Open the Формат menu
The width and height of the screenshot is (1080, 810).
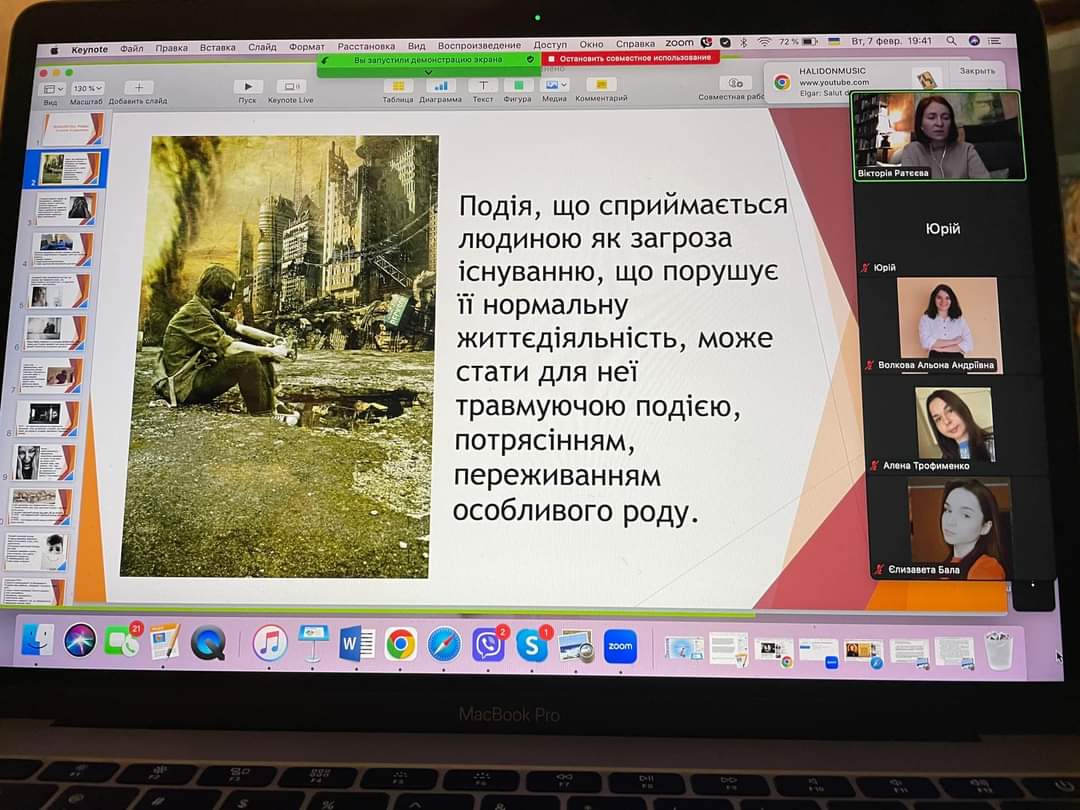[x=307, y=47]
